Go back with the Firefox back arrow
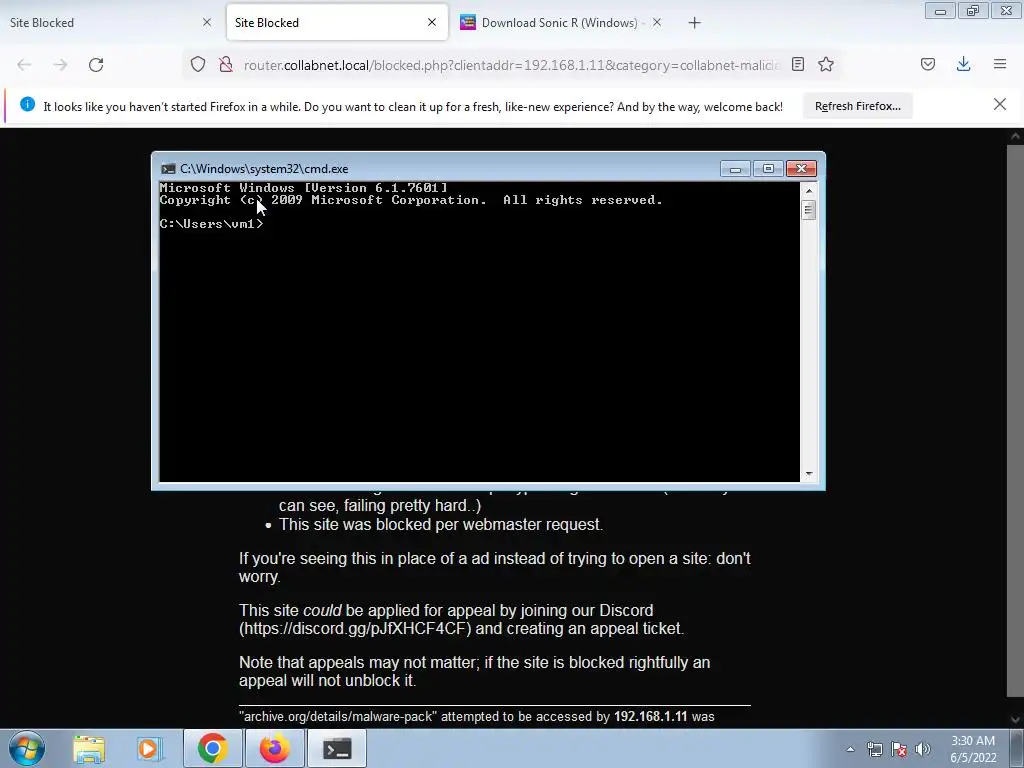Screen dimensions: 1024x768 [24, 65]
